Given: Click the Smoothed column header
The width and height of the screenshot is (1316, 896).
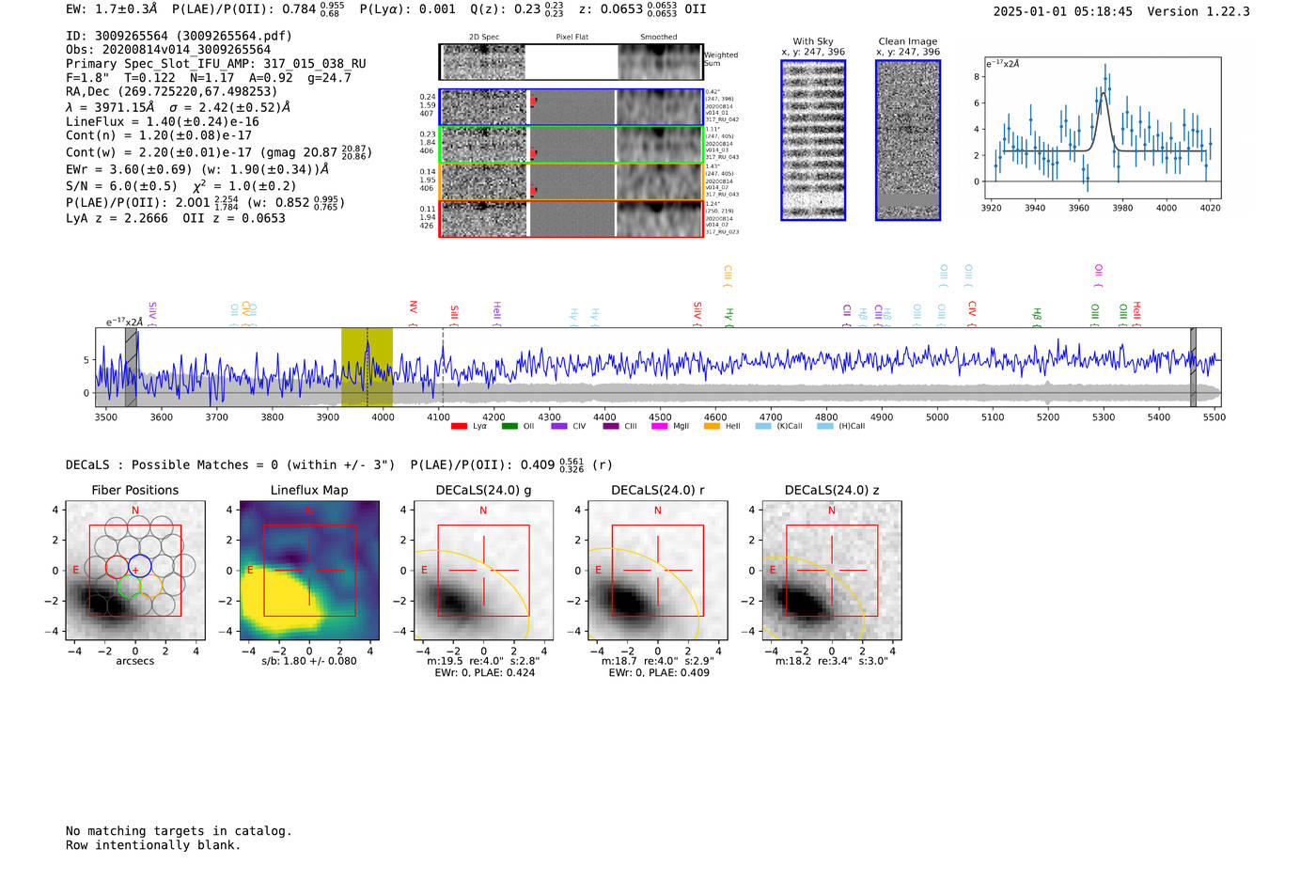Looking at the screenshot, I should pyautogui.click(x=658, y=38).
